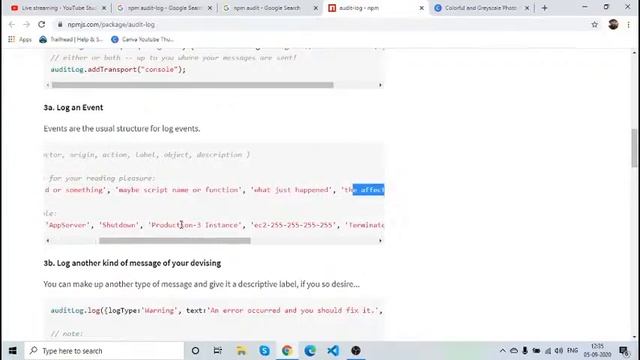The width and height of the screenshot is (640, 360).
Task: Open the network tray icon
Action: click(x=548, y=351)
